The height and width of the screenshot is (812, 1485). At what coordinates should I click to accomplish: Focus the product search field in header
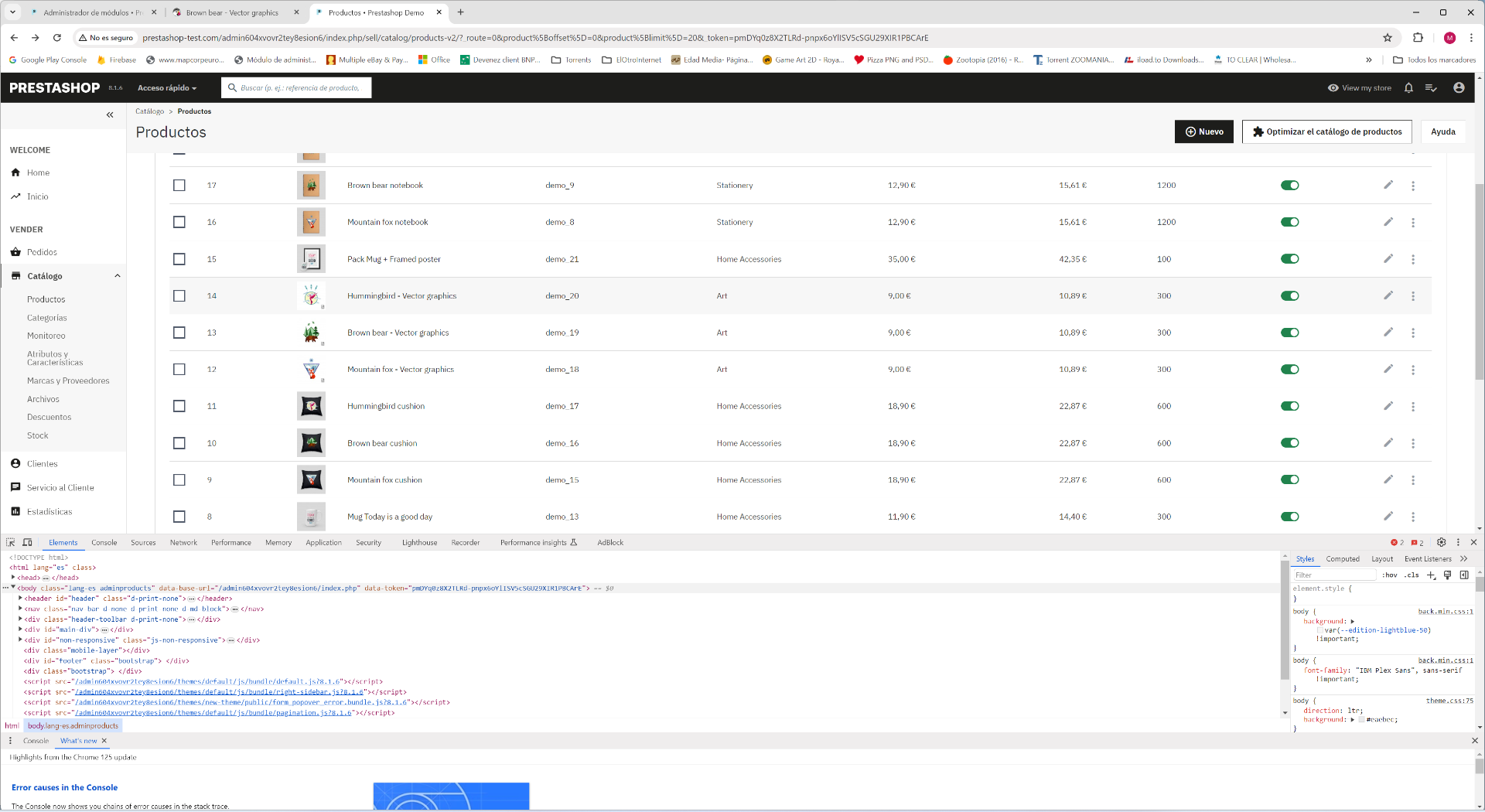pyautogui.click(x=296, y=88)
